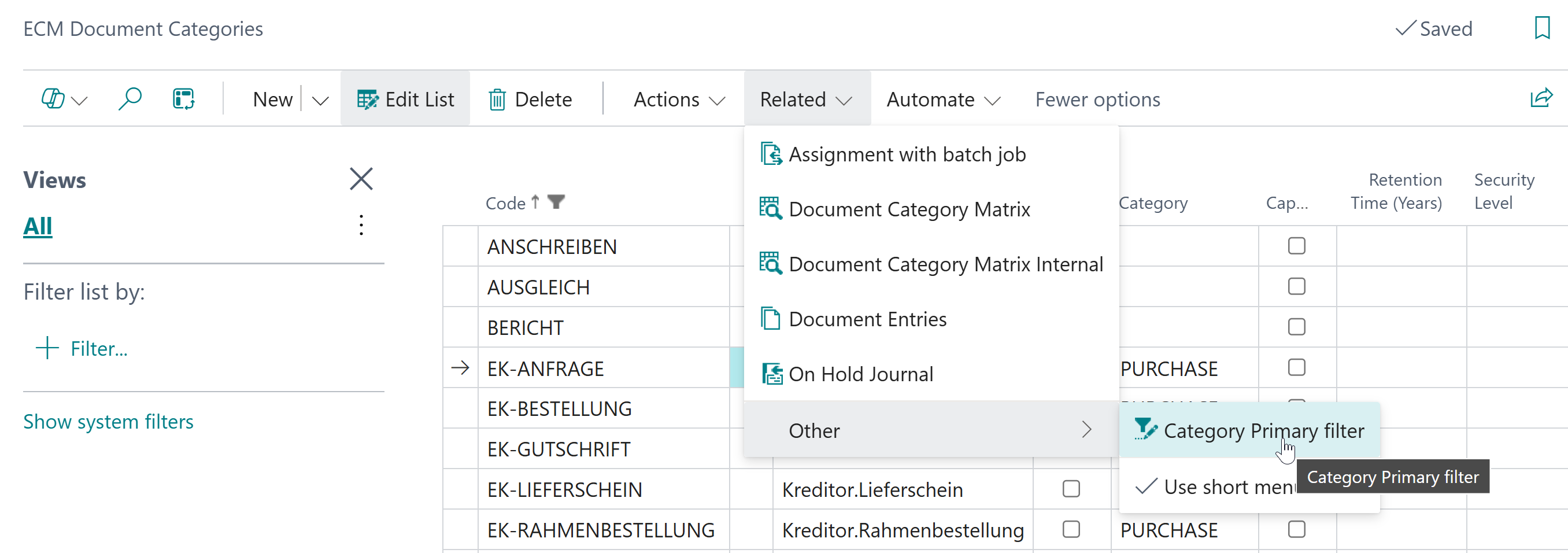Screen dimensions: 1568x553
Task: Delete the selected category
Action: (530, 99)
